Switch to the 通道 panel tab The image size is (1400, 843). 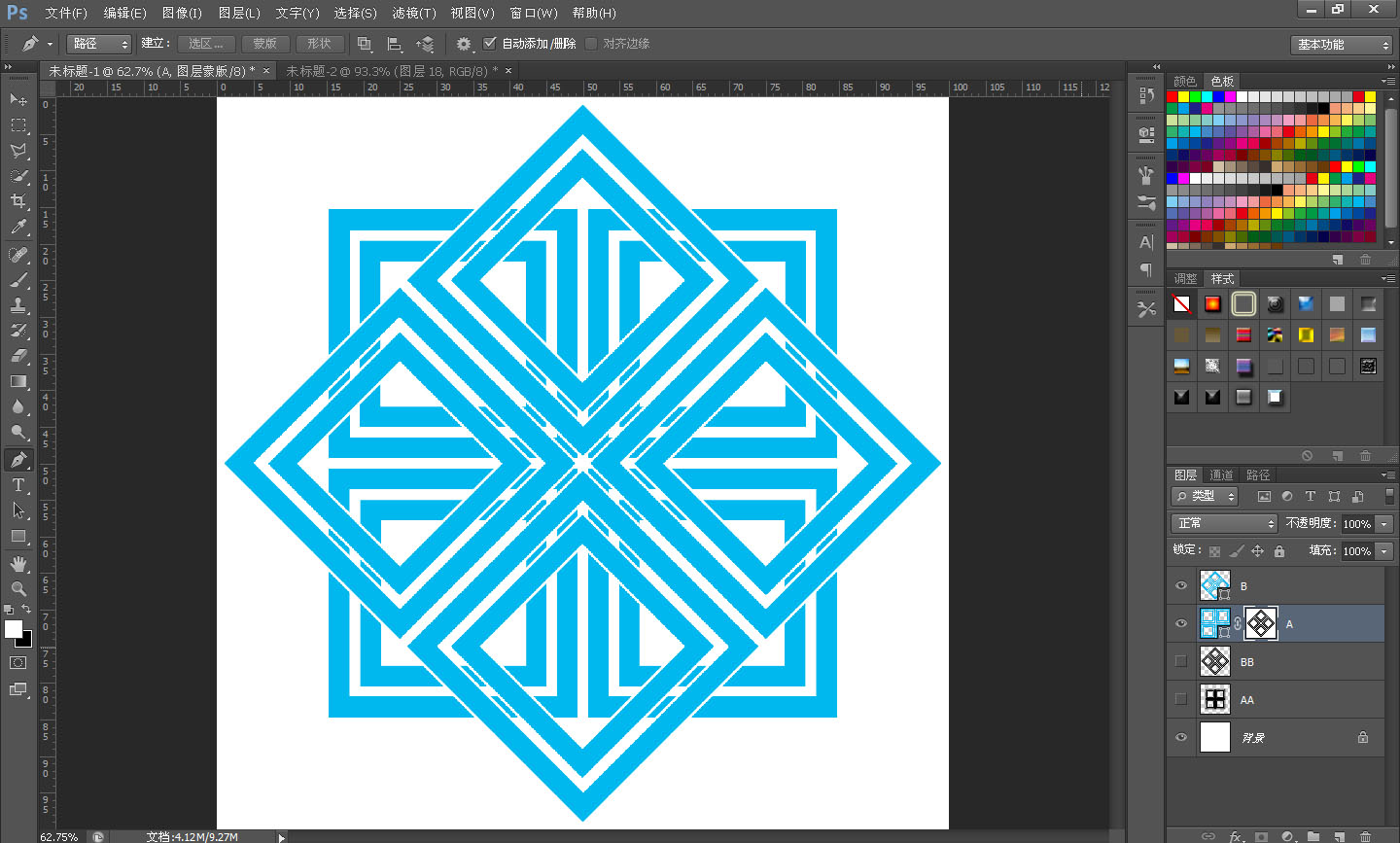click(x=1221, y=474)
